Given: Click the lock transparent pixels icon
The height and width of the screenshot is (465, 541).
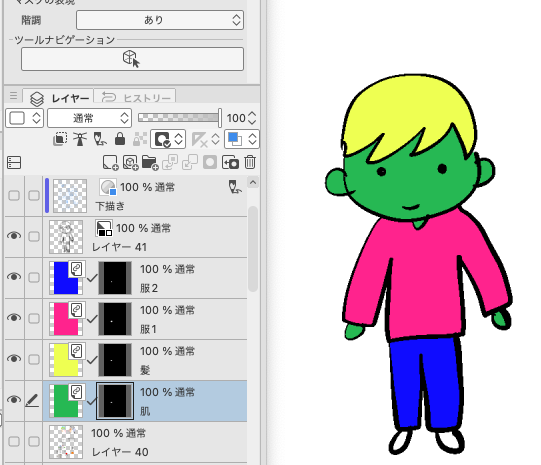Looking at the screenshot, I should click(x=140, y=139).
